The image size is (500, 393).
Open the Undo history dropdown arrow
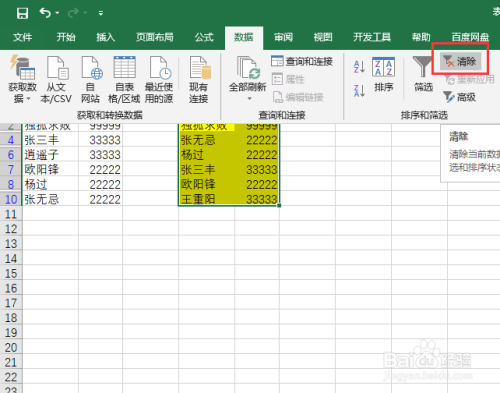pyautogui.click(x=57, y=13)
